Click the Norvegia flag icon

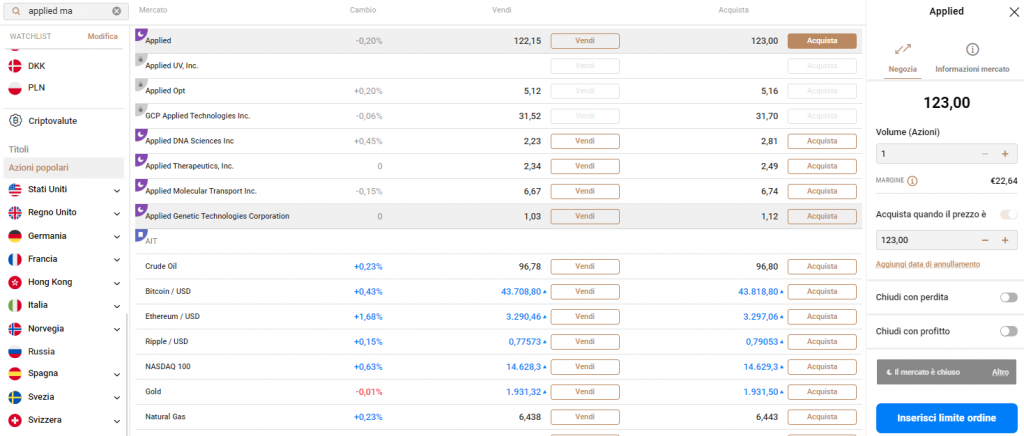click(15, 328)
